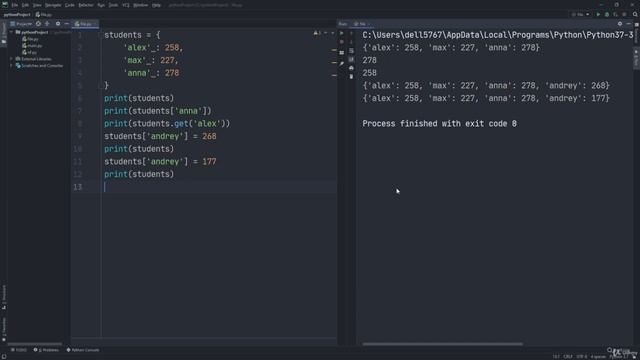Click the warnings indicator in editor corner

pyautogui.click(x=317, y=33)
